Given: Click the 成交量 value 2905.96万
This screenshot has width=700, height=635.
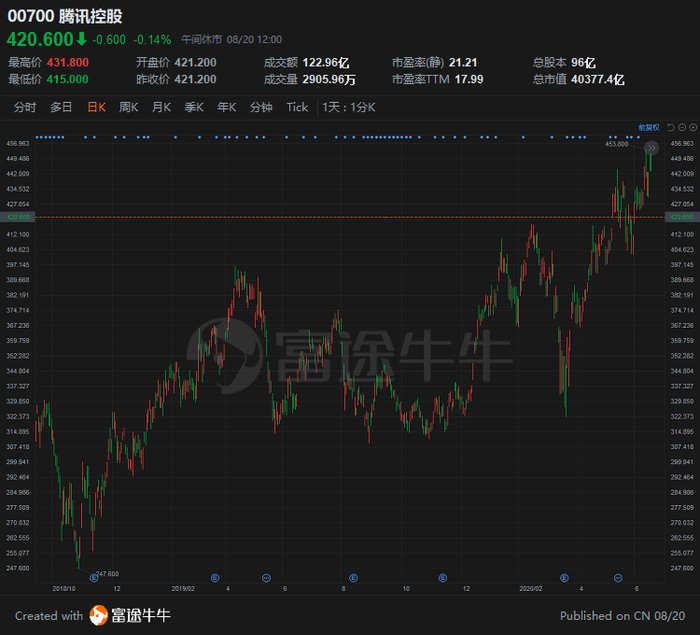Looking at the screenshot, I should [x=329, y=79].
